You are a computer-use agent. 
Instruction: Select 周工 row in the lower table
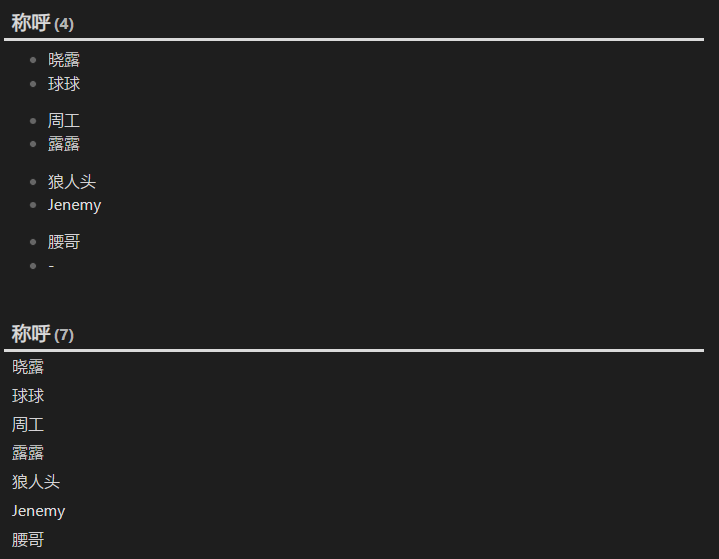click(354, 425)
